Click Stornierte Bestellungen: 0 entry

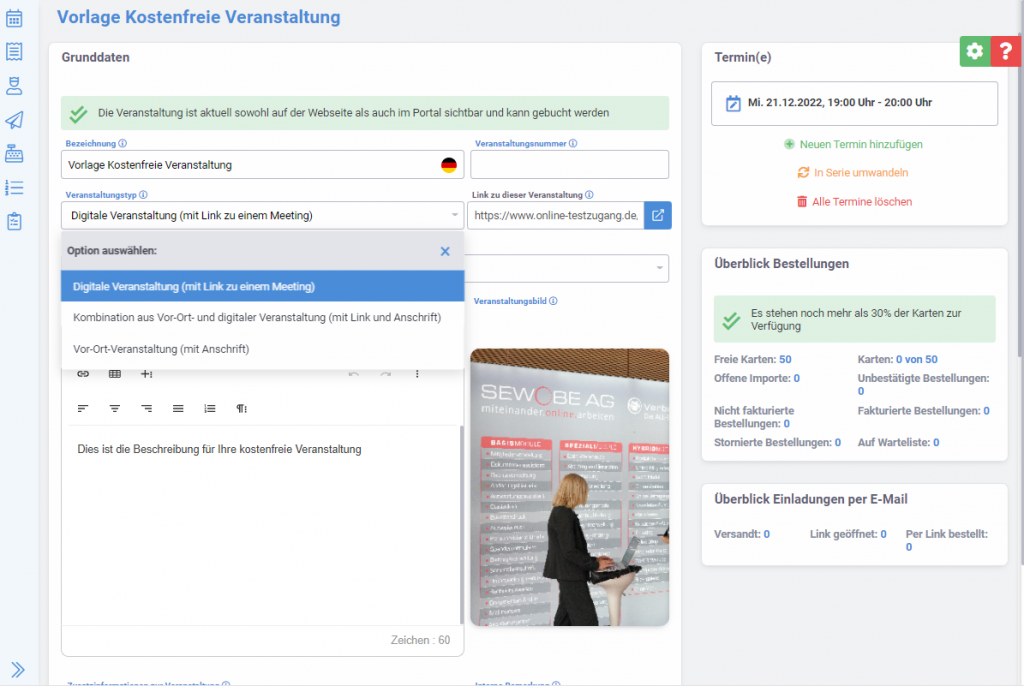tap(777, 442)
